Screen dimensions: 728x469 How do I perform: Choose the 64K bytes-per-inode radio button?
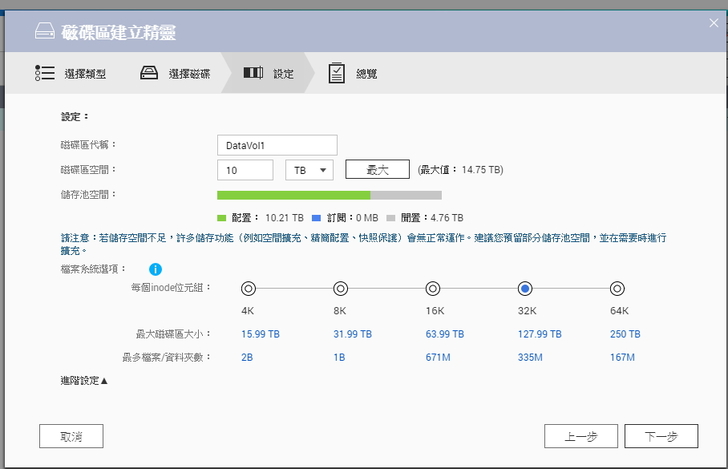tap(617, 288)
